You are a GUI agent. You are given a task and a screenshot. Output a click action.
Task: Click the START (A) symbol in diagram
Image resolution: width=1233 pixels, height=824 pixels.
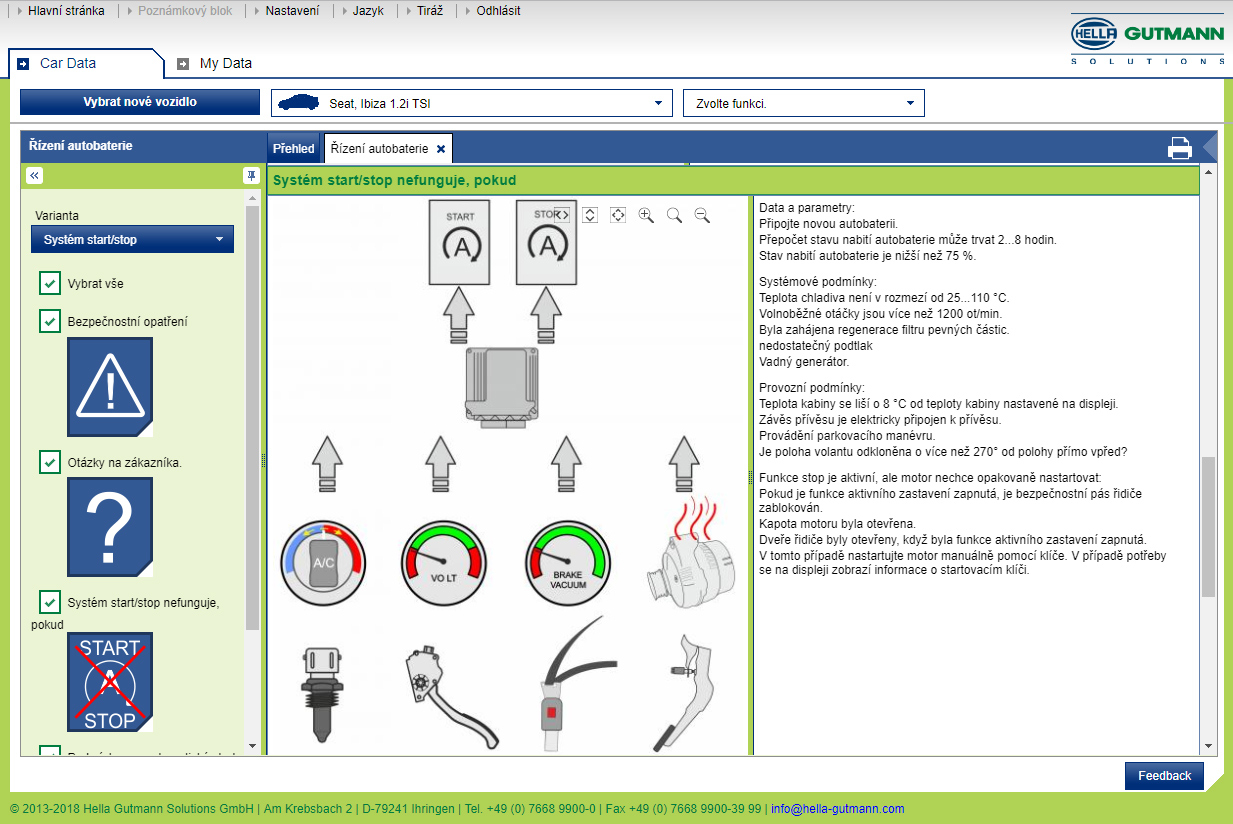click(460, 241)
